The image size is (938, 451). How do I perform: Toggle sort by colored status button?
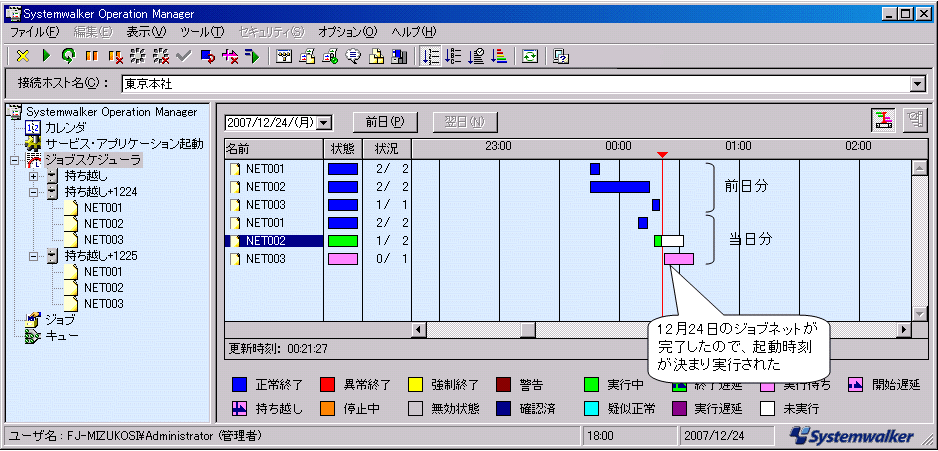tap(499, 56)
